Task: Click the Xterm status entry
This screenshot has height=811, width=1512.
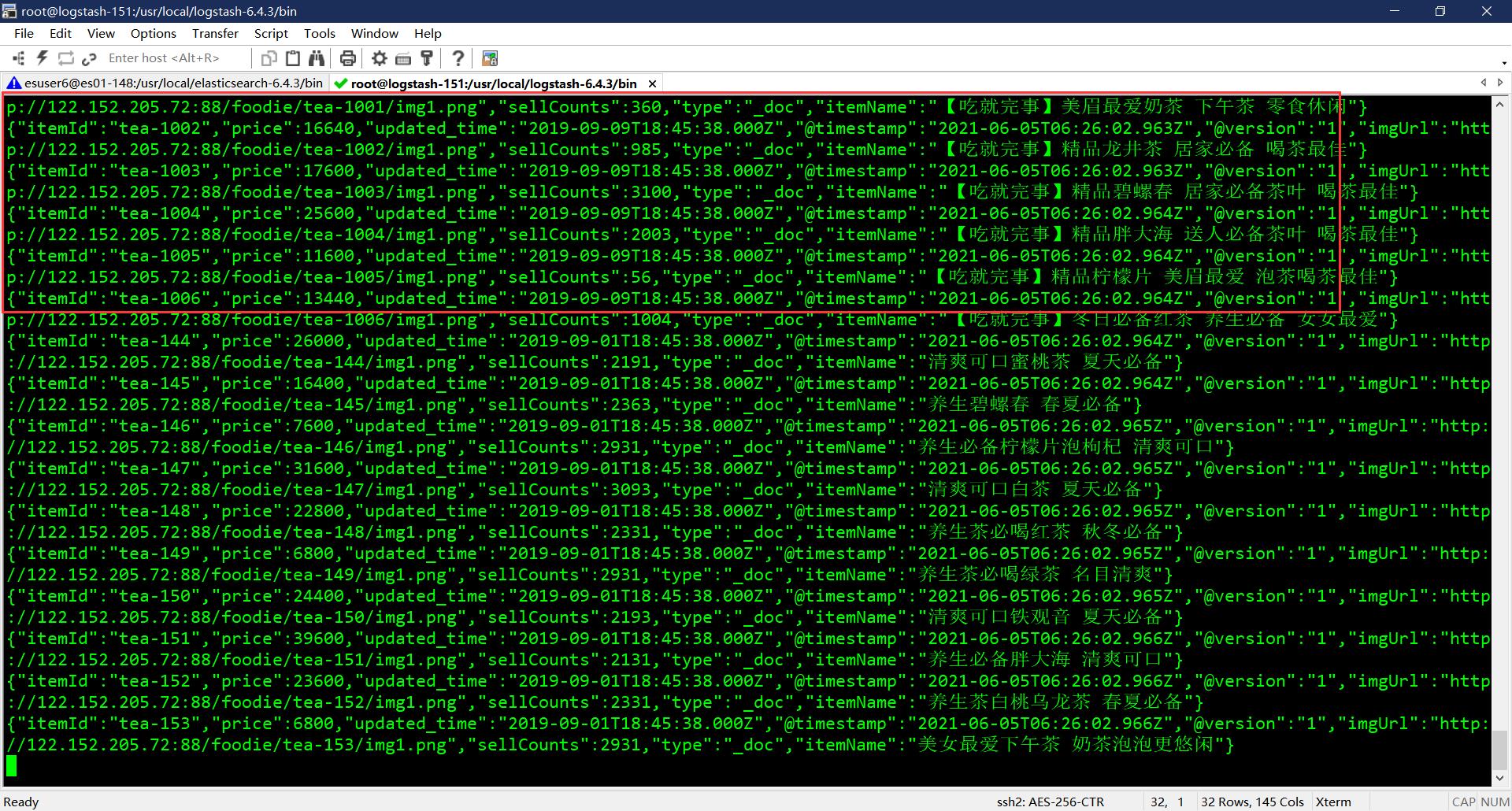Action: 1333,802
